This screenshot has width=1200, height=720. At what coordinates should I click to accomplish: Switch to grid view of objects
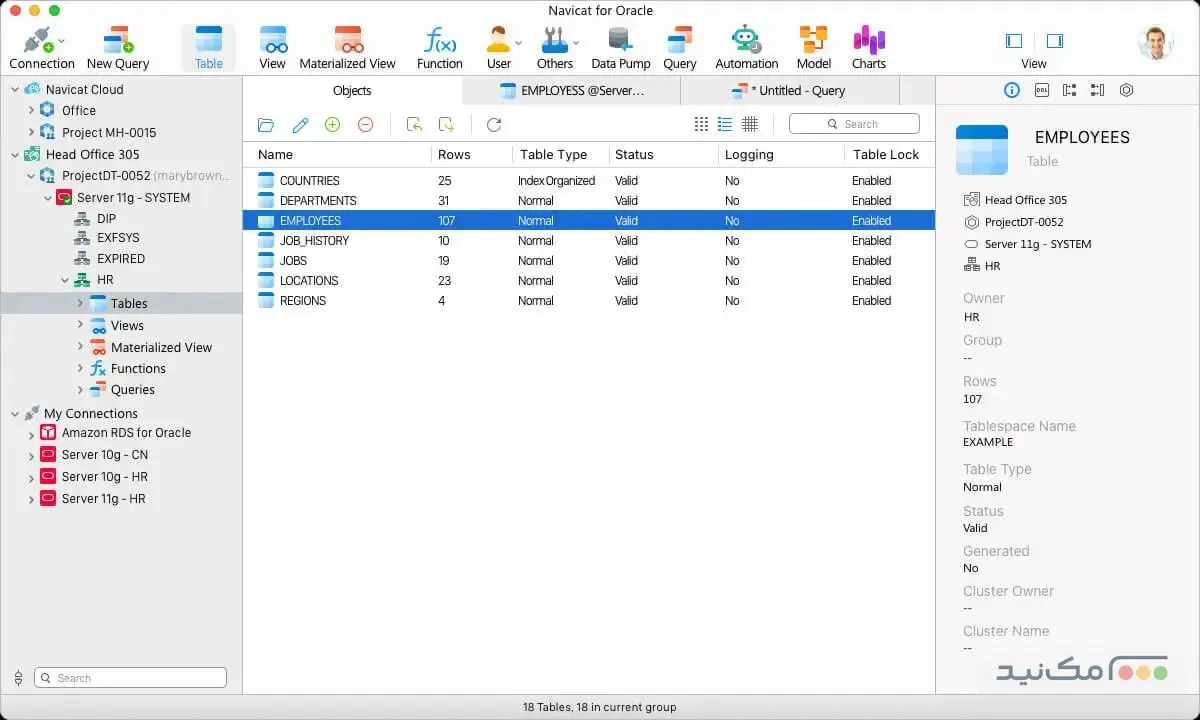tap(701, 123)
